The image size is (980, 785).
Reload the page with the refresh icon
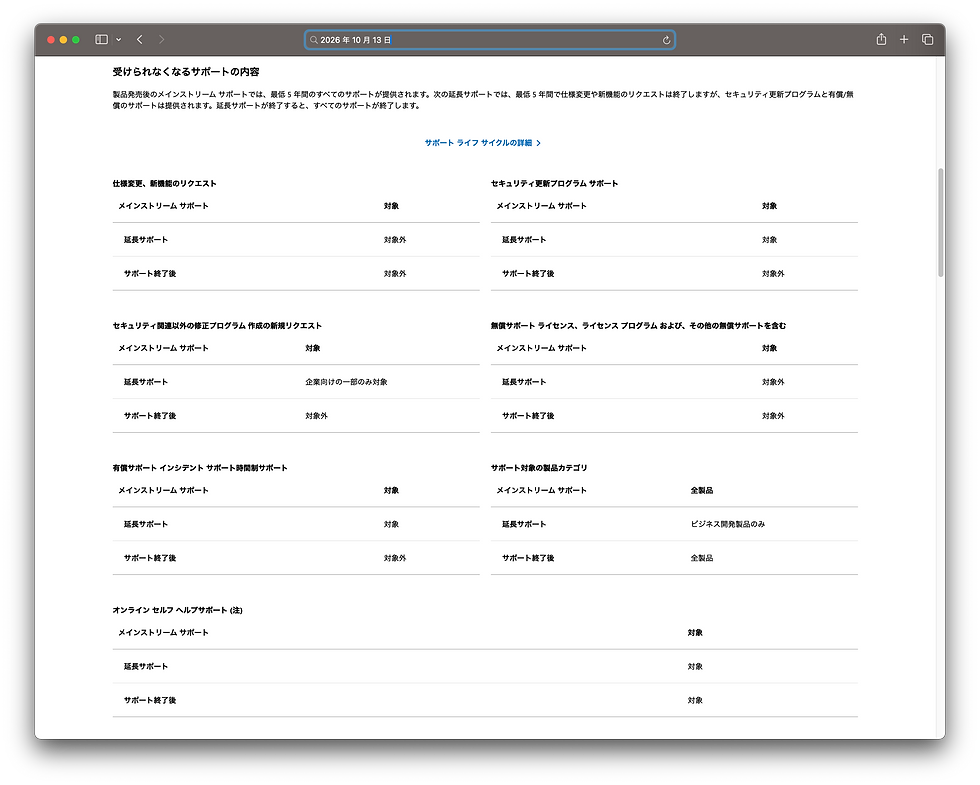point(666,40)
